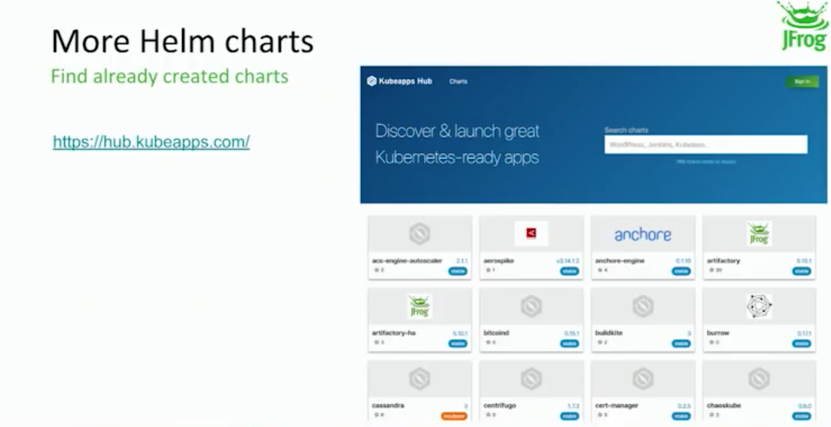Click the stable badge on buildkite

coord(682,344)
